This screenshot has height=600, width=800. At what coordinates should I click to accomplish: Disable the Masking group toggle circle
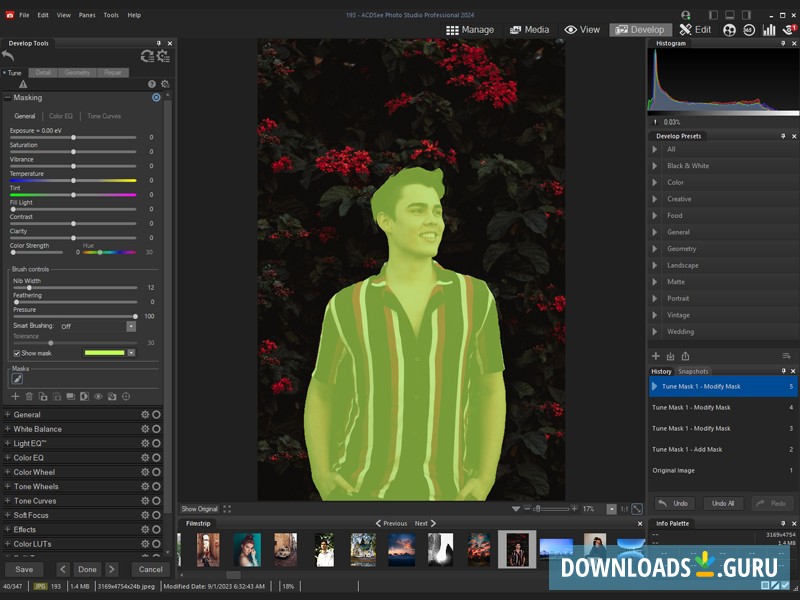[x=157, y=97]
